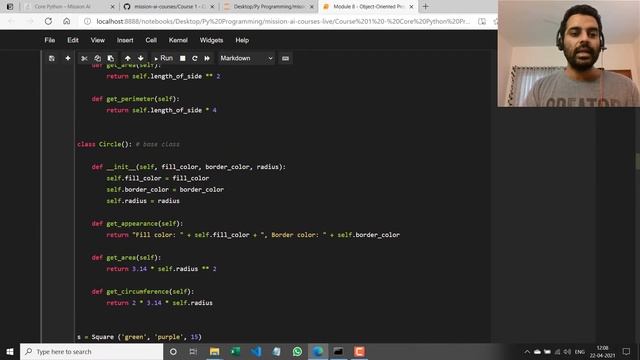Open the terminal window from the taskbar
640x360 pixels.
(x=338, y=351)
